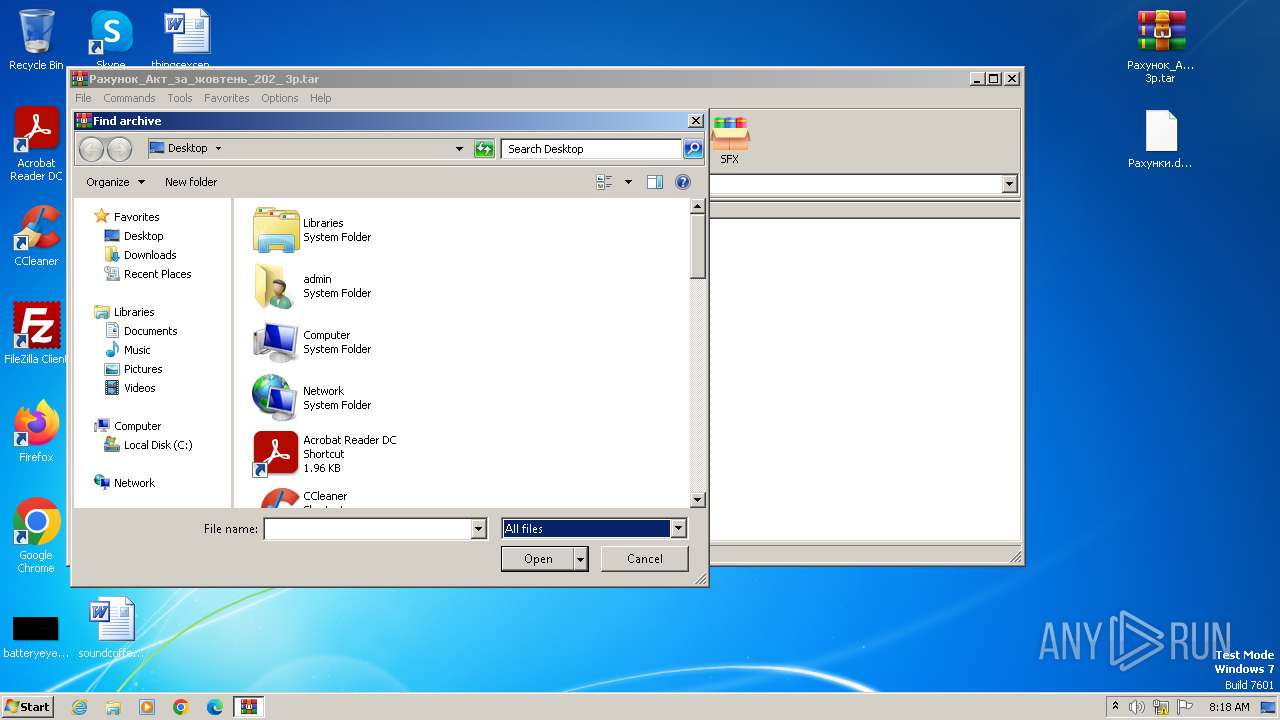The width and height of the screenshot is (1280, 720).
Task: Close the Find archive dialog
Action: [696, 121]
